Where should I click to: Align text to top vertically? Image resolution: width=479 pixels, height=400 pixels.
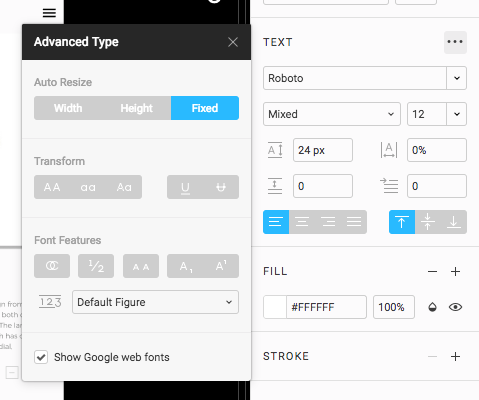pyautogui.click(x=402, y=222)
